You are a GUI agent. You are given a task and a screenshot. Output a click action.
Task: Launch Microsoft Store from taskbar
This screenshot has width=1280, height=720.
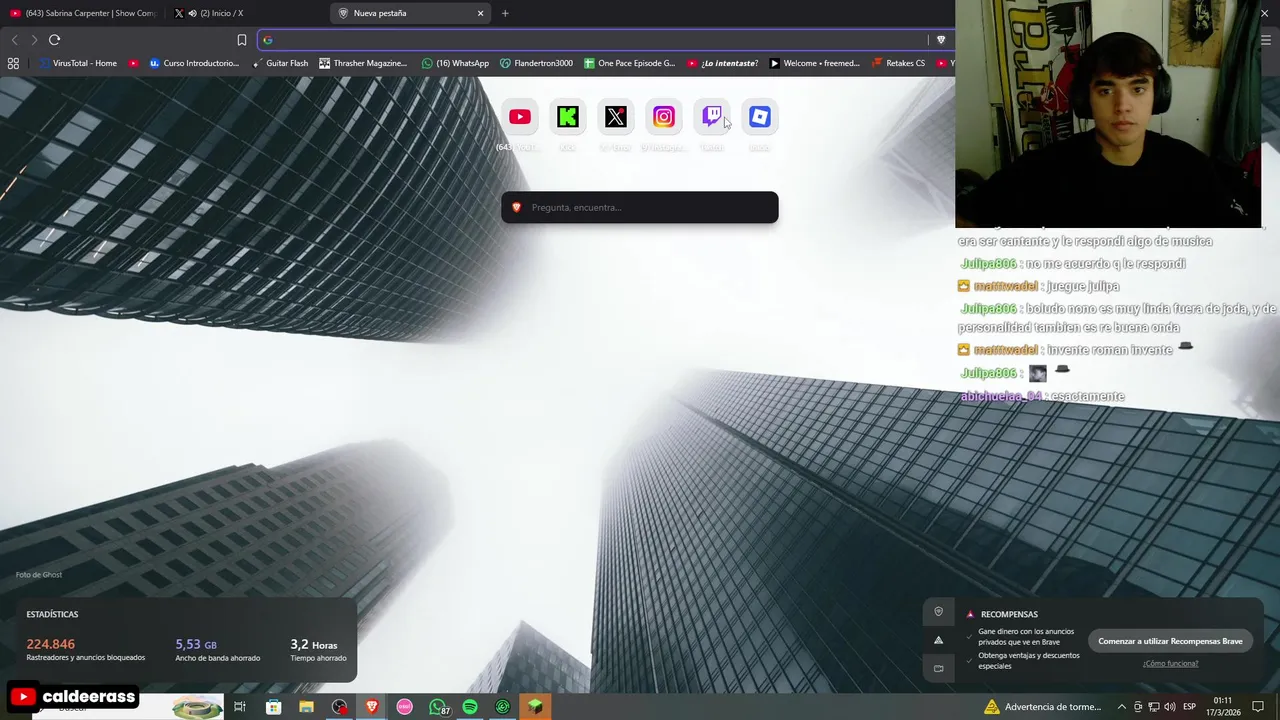point(273,707)
